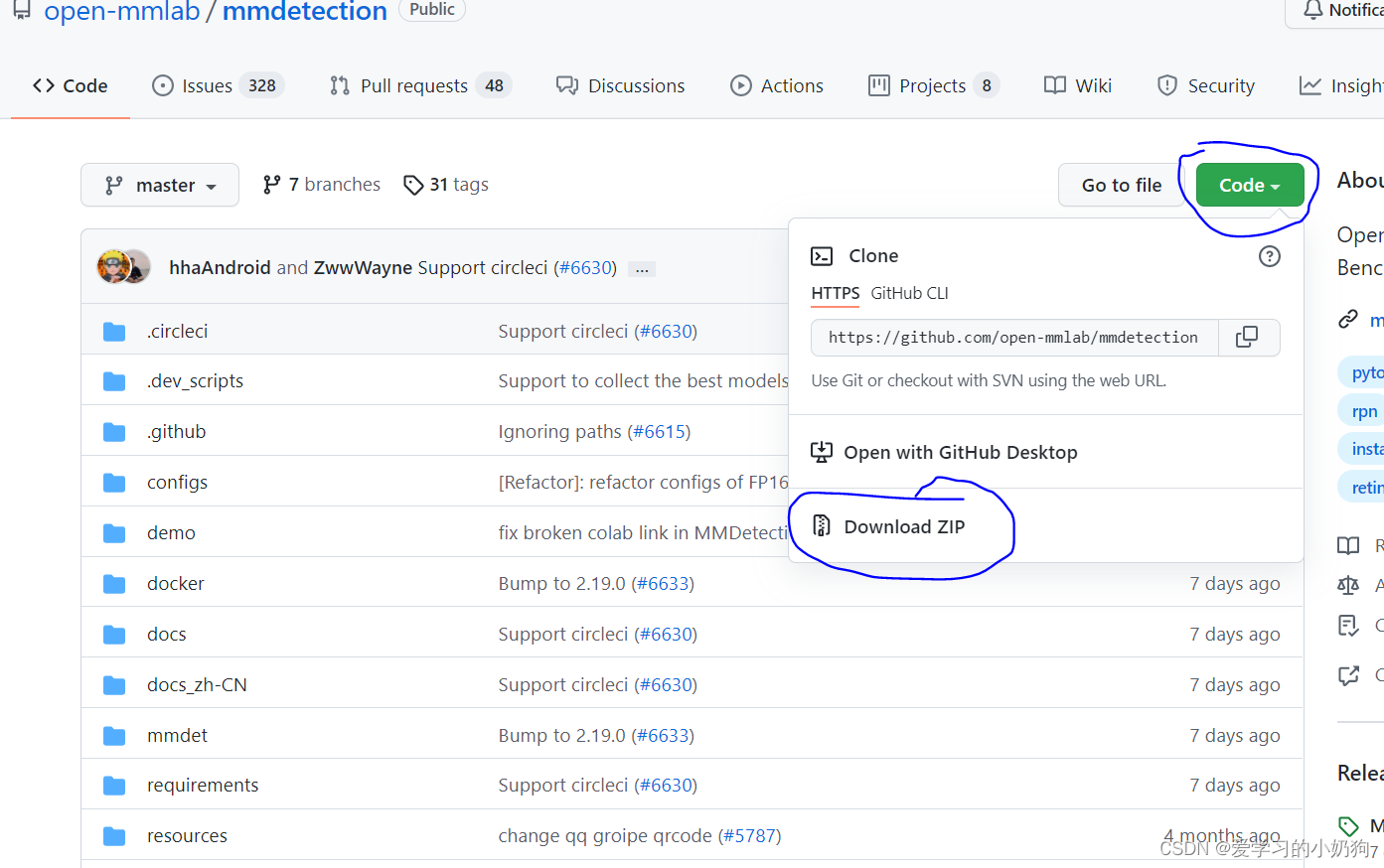Screen dimensions: 1384x868
Task: Open the .circleci folder
Action: pos(177,332)
